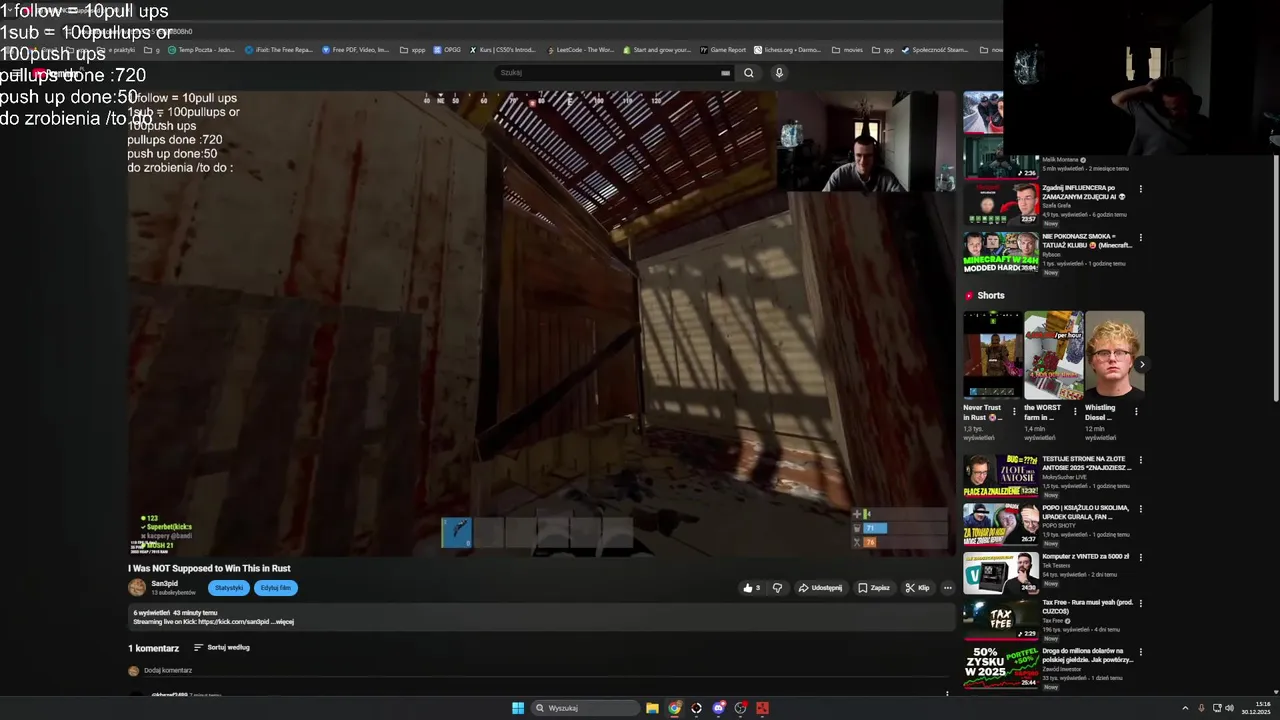Viewport: 1280px width, 720px height.
Task: Open options for TESTUJE STRONE NA ZLOTE video
Action: pyautogui.click(x=1140, y=460)
